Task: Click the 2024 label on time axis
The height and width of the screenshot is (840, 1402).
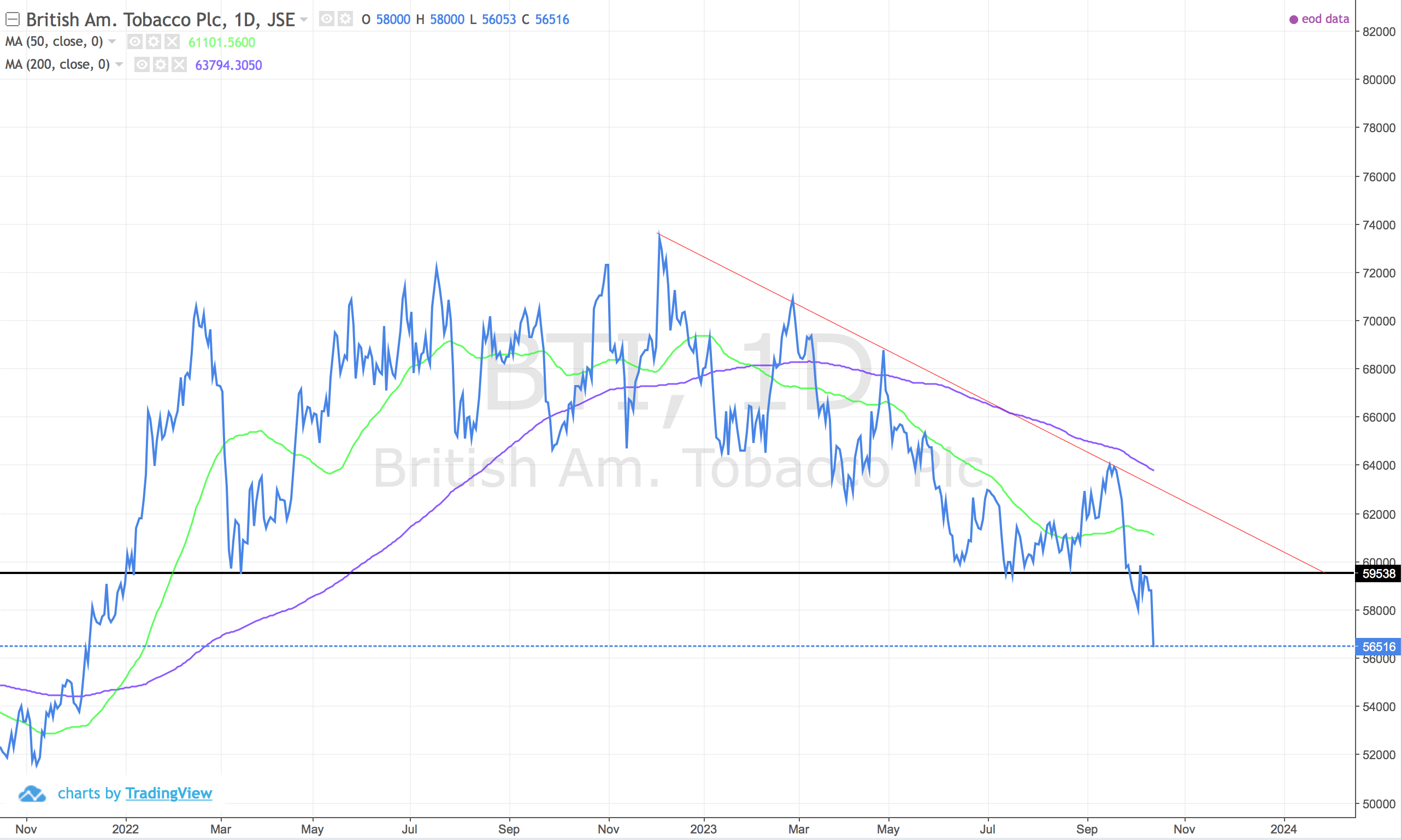Action: (1283, 829)
